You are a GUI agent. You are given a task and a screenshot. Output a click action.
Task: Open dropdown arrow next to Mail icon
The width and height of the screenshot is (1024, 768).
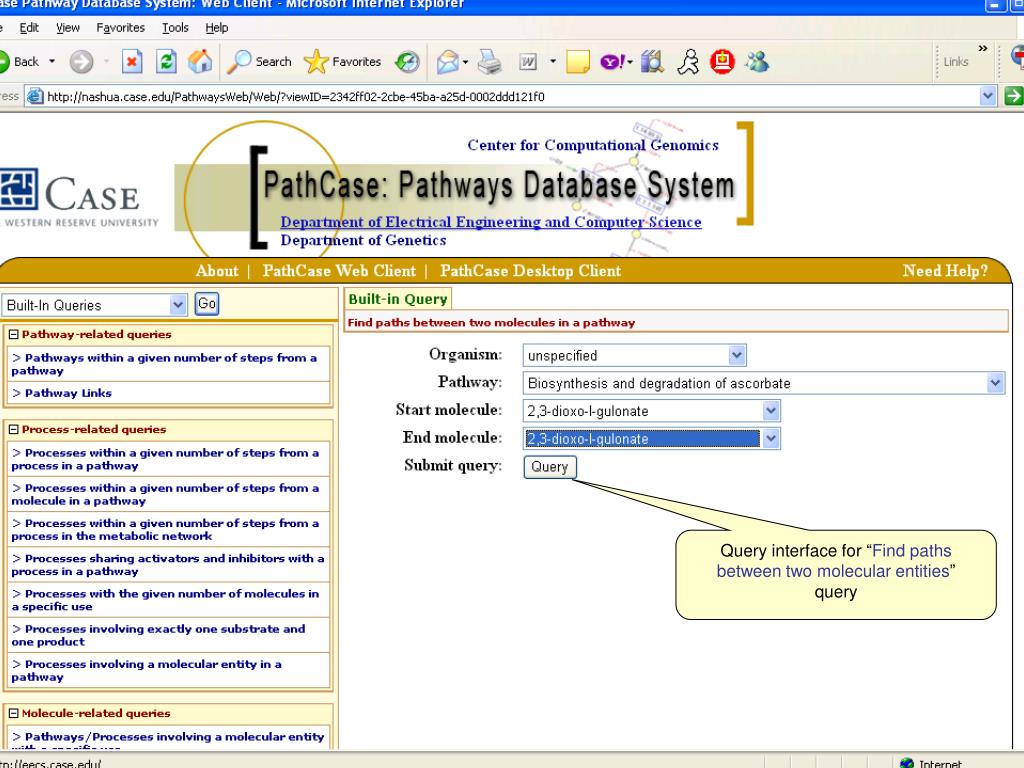(x=466, y=62)
